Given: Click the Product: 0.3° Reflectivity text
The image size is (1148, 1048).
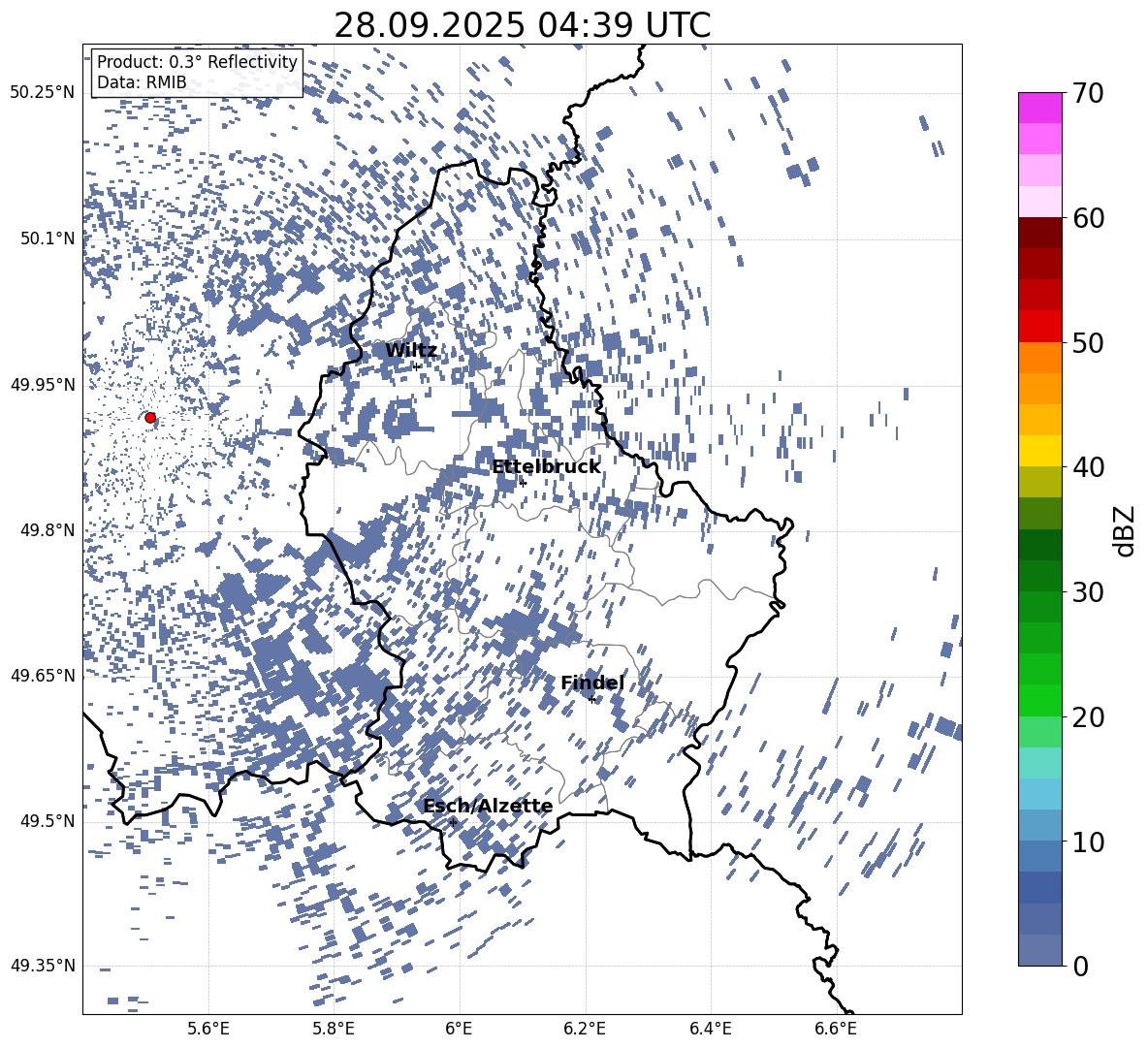Looking at the screenshot, I should coord(197,62).
